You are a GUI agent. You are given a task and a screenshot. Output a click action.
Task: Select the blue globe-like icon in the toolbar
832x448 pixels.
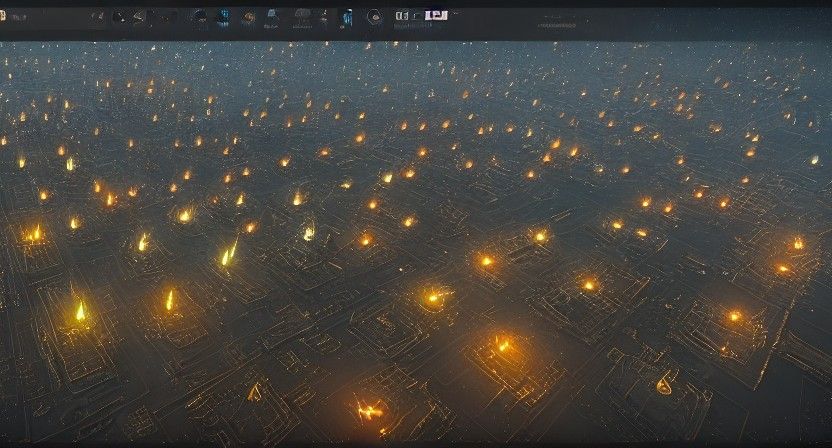tap(223, 16)
